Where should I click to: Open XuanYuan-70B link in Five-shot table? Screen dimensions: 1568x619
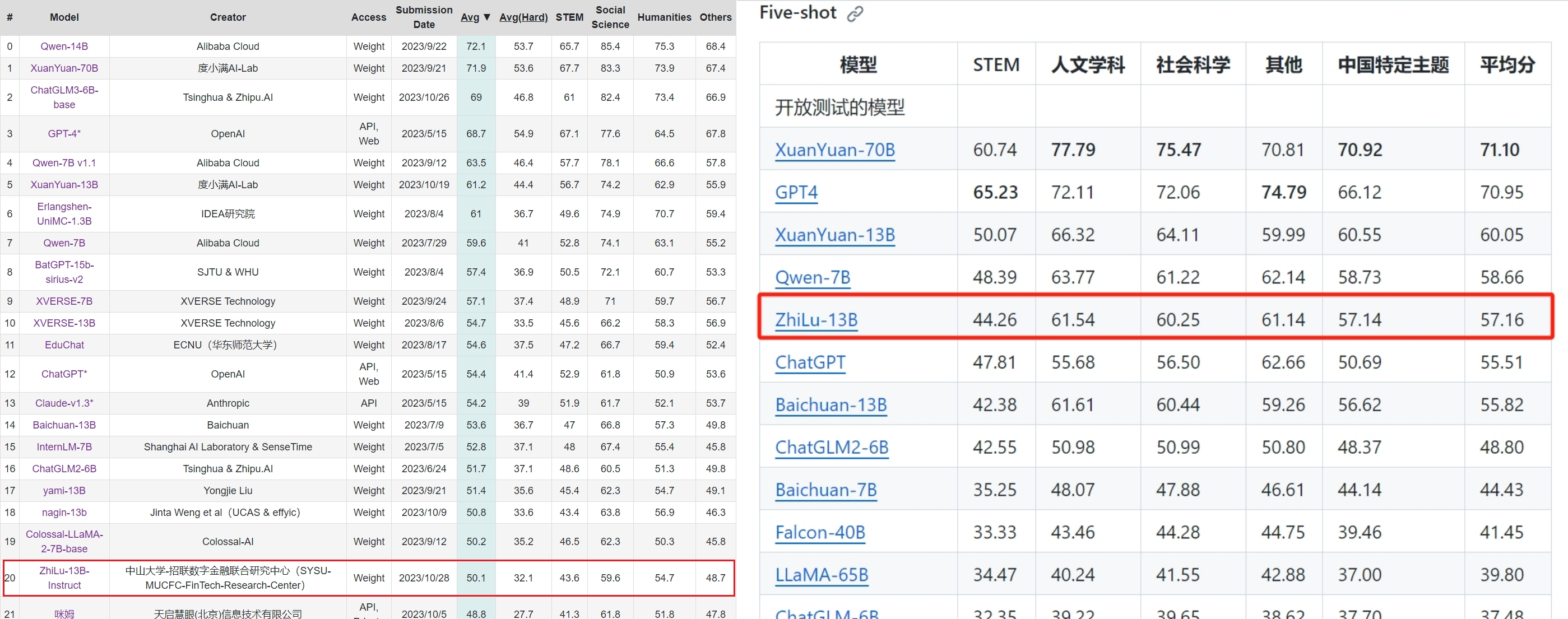pos(835,150)
